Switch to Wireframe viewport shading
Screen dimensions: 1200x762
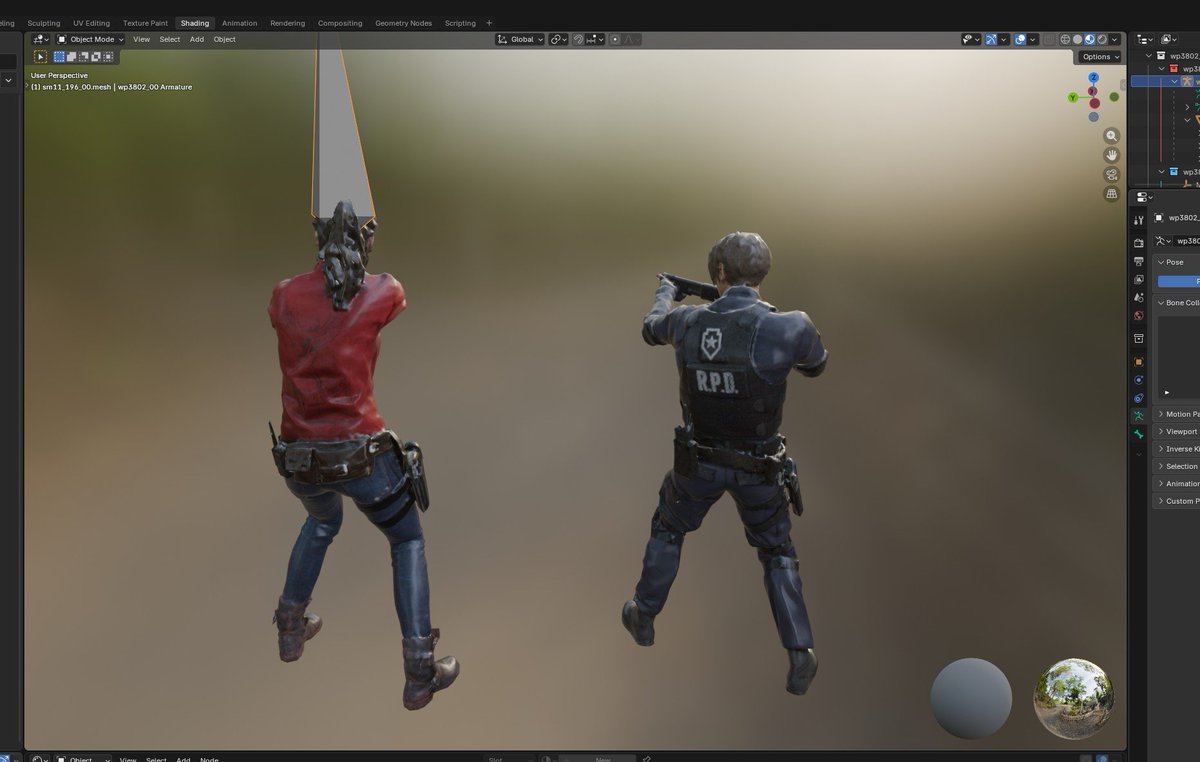click(x=1066, y=39)
